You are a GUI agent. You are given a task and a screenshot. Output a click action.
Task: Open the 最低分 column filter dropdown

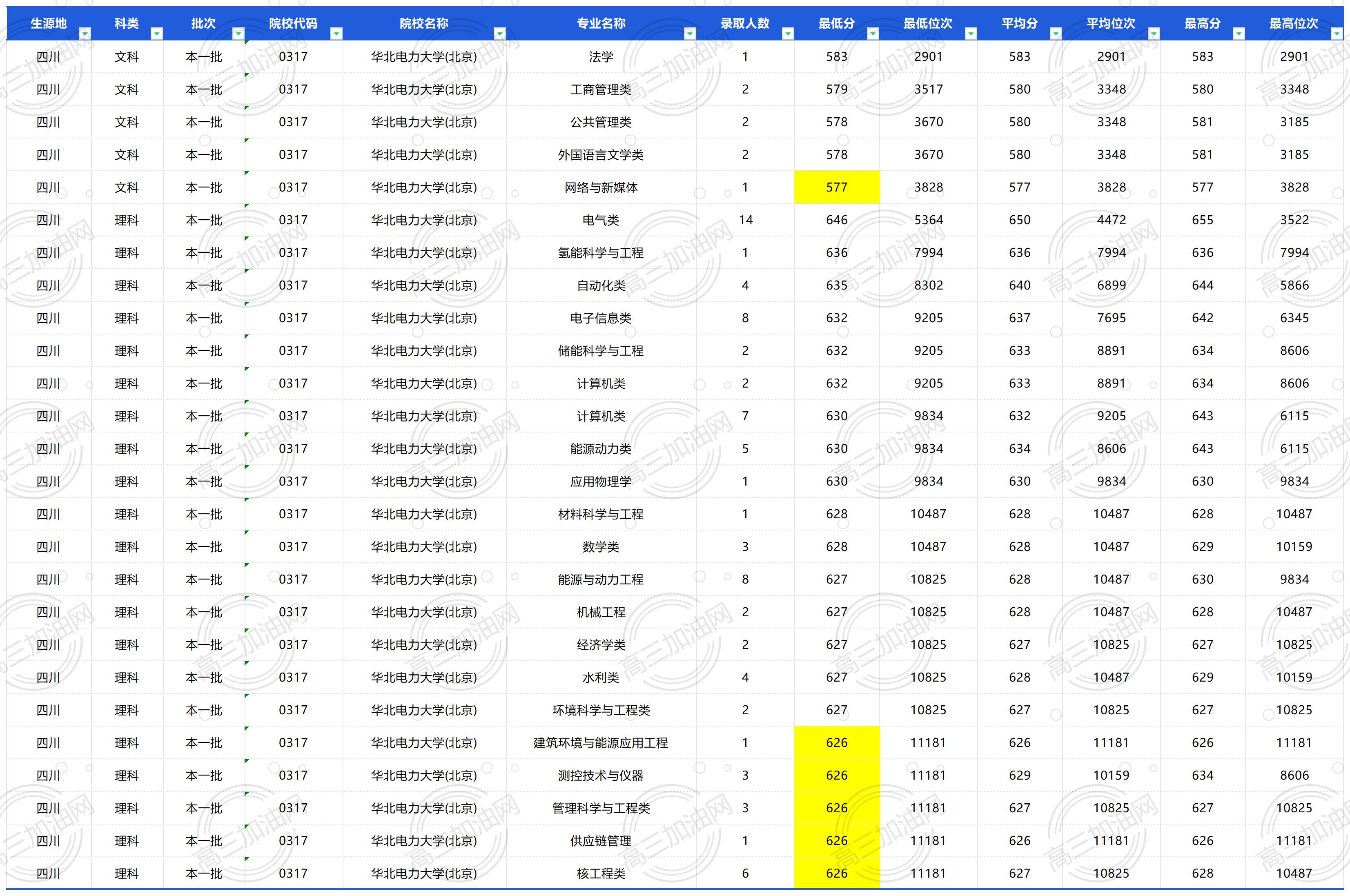[x=873, y=34]
